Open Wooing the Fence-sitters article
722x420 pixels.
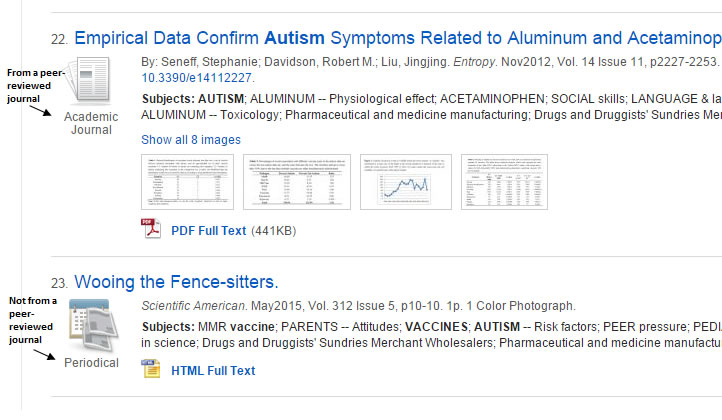[176, 282]
